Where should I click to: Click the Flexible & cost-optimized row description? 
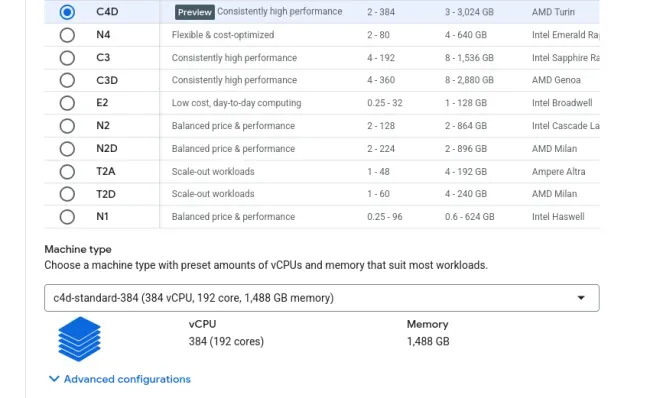point(223,35)
